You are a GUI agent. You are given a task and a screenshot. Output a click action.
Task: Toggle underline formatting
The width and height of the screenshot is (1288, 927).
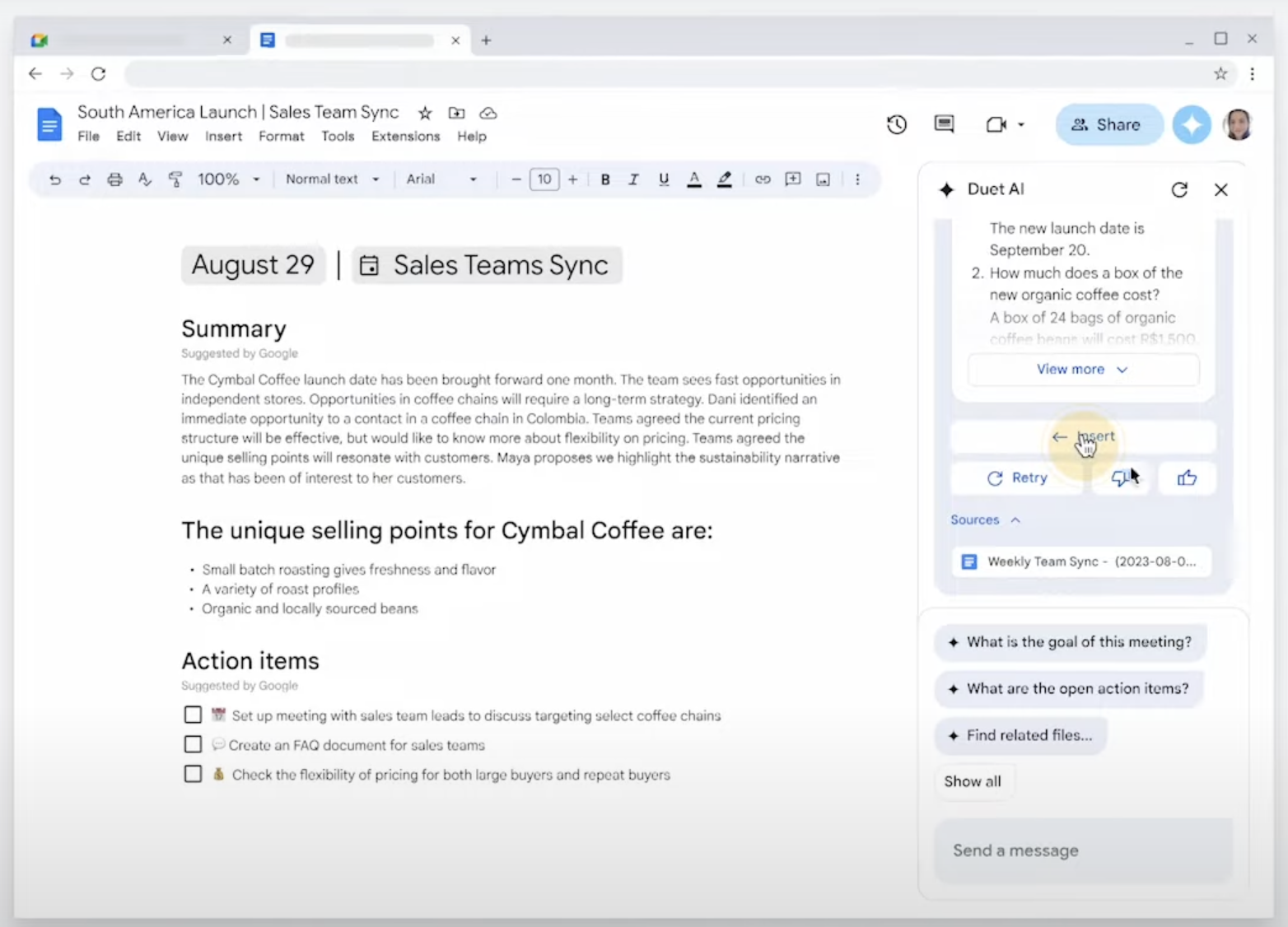664,179
